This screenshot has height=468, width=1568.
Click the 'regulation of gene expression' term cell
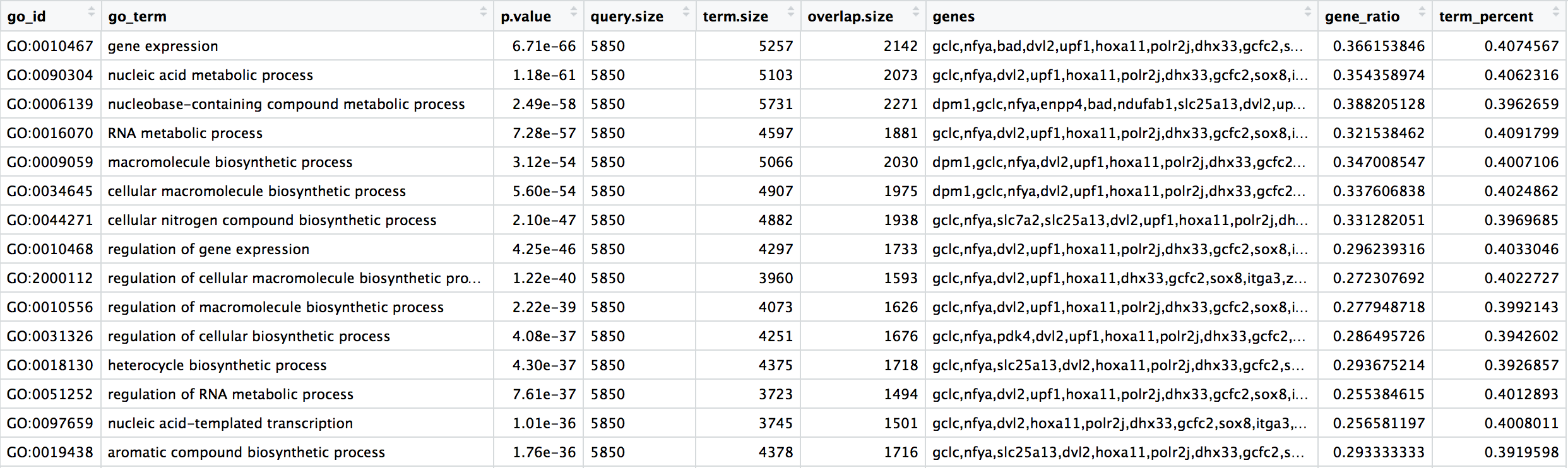point(208,249)
